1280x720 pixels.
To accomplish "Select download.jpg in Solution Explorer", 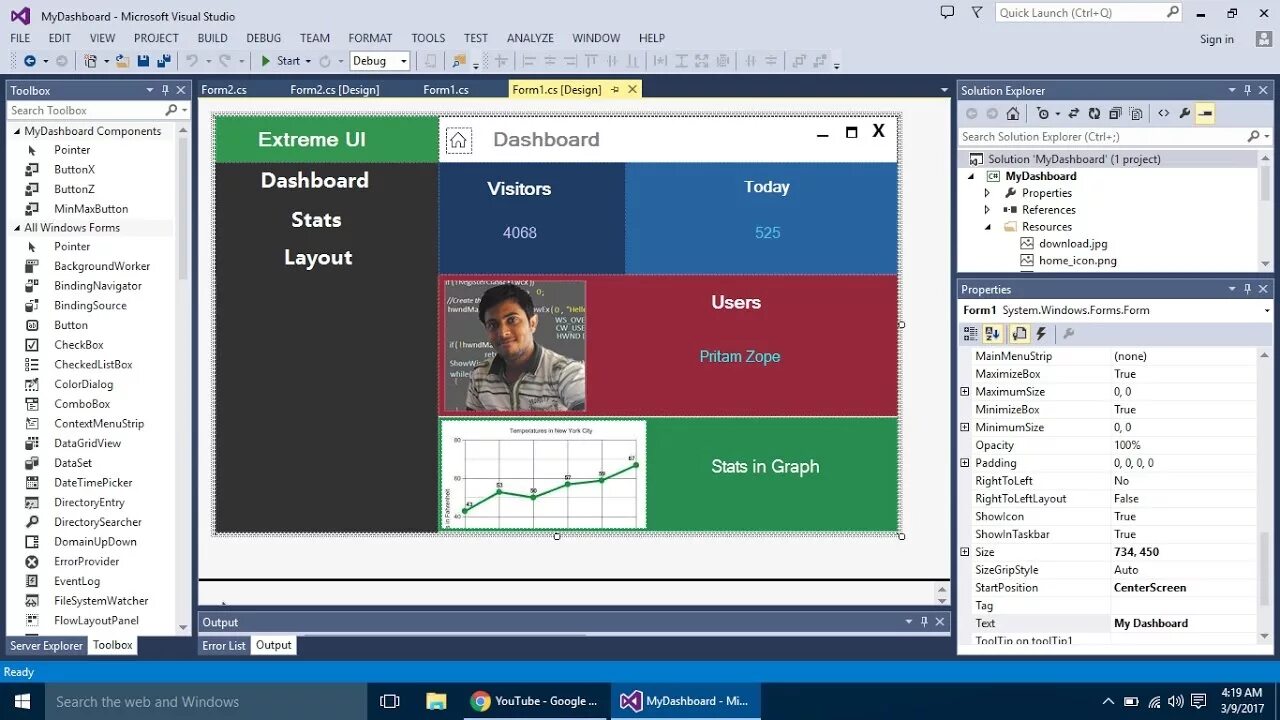I will tap(1073, 243).
